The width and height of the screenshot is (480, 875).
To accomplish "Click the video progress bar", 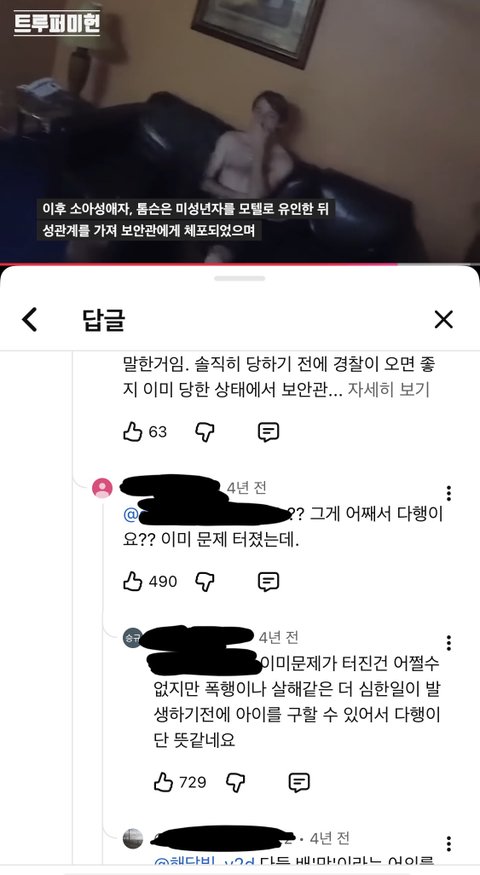I will click(240, 264).
